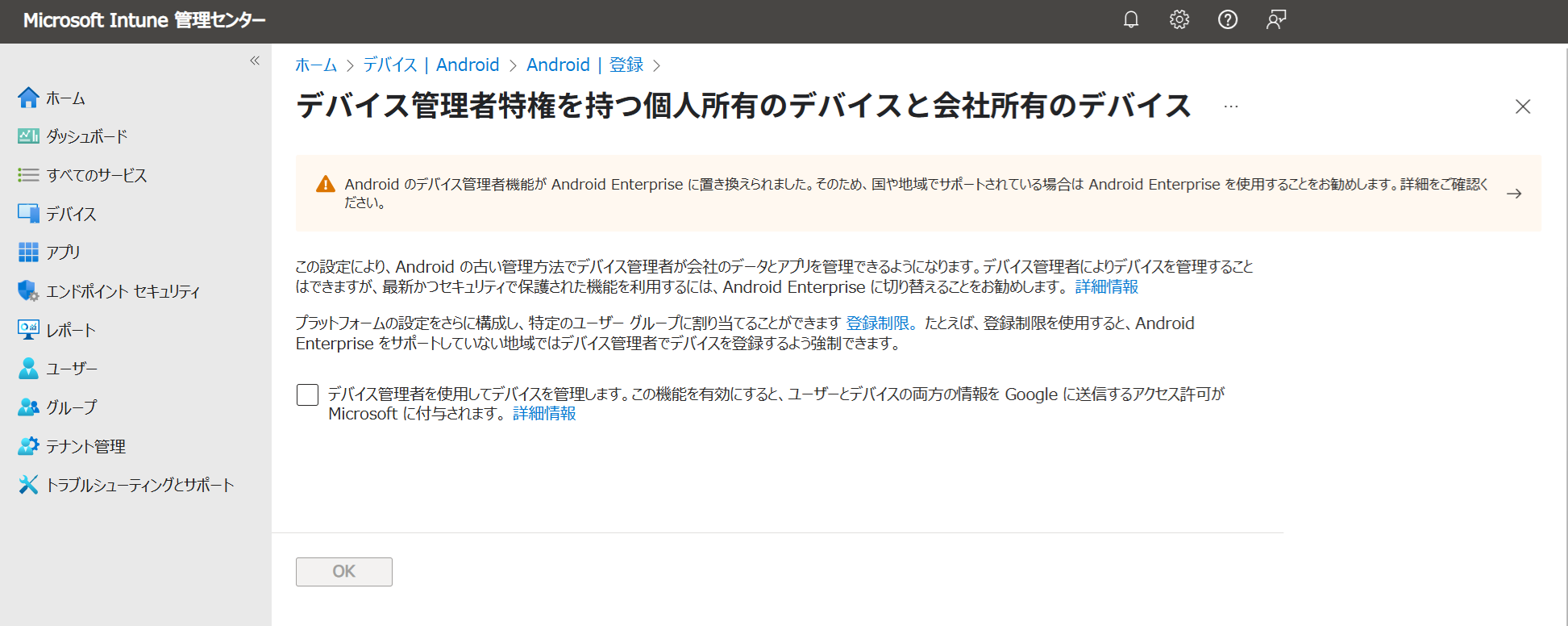Enable device administrator management checkbox
Viewport: 1568px width, 626px height.
tap(307, 394)
